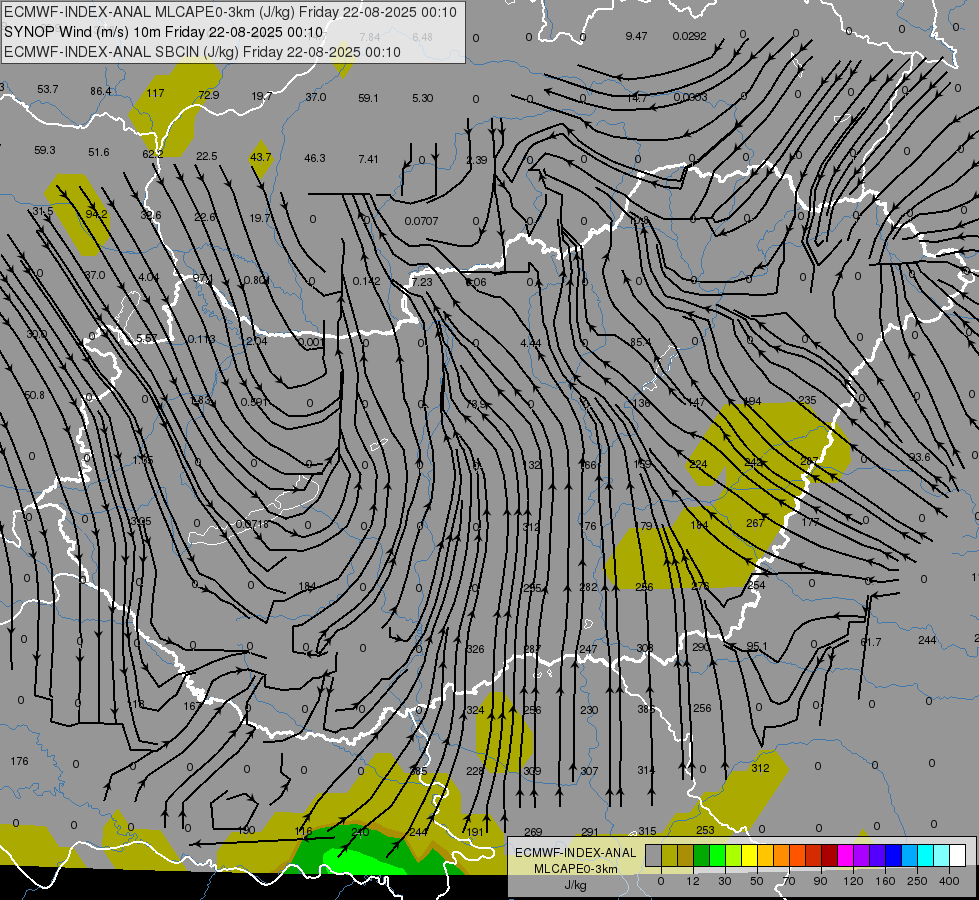Select the yellow swatch in the color legend
The width and height of the screenshot is (979, 900).
tap(749, 855)
